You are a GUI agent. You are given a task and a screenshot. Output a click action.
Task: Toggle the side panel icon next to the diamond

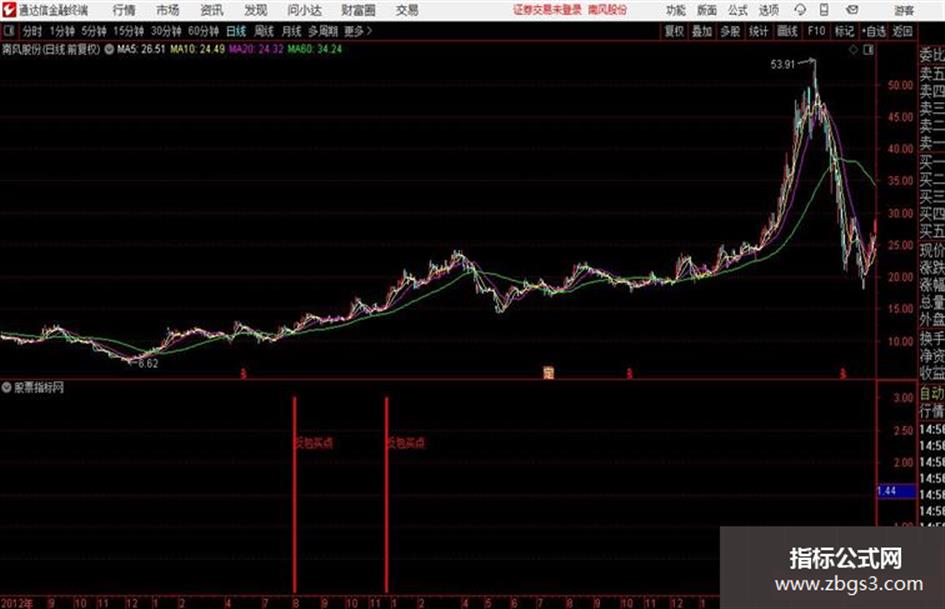point(868,50)
